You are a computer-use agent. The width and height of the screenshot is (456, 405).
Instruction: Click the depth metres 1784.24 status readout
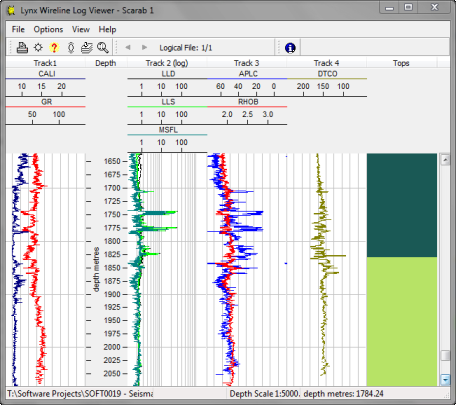tap(343, 394)
